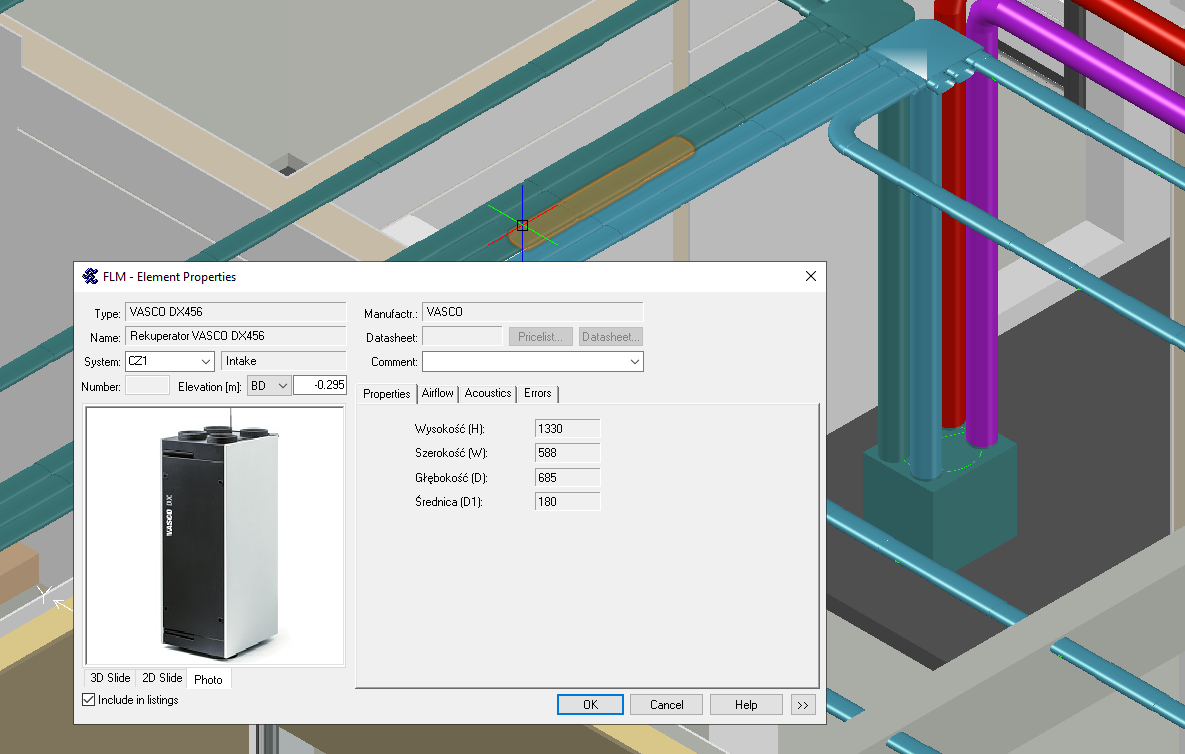Click the crosshair cursor marker on the duct

click(522, 225)
